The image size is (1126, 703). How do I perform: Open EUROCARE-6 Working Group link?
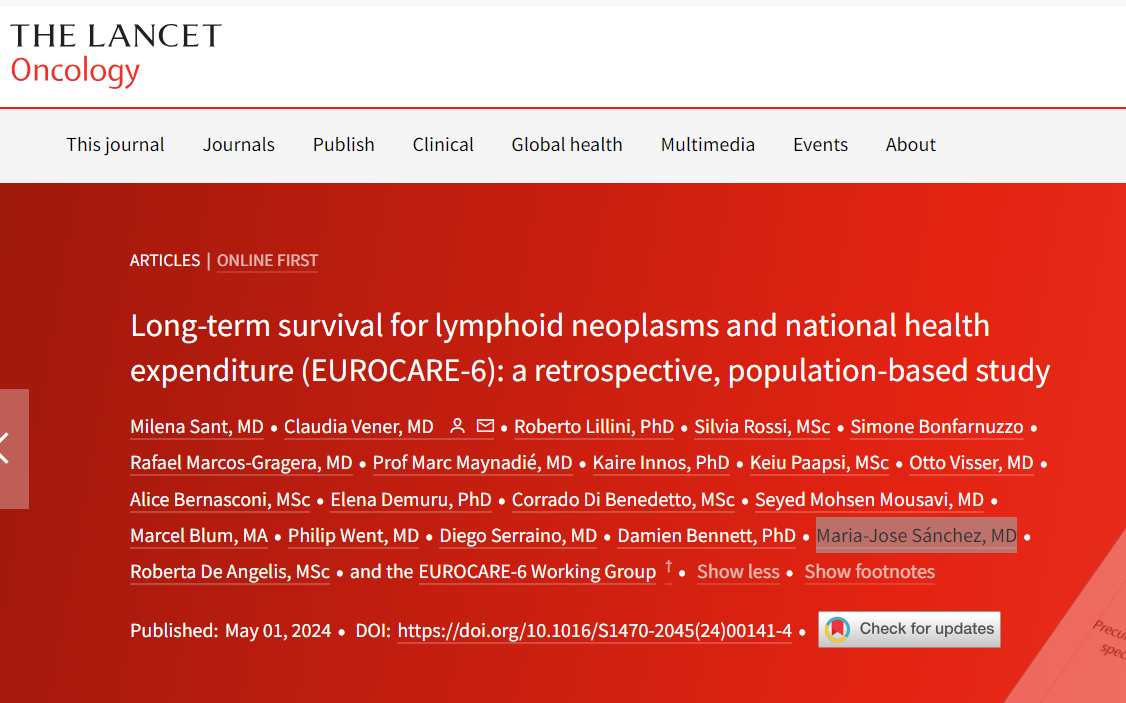(537, 572)
